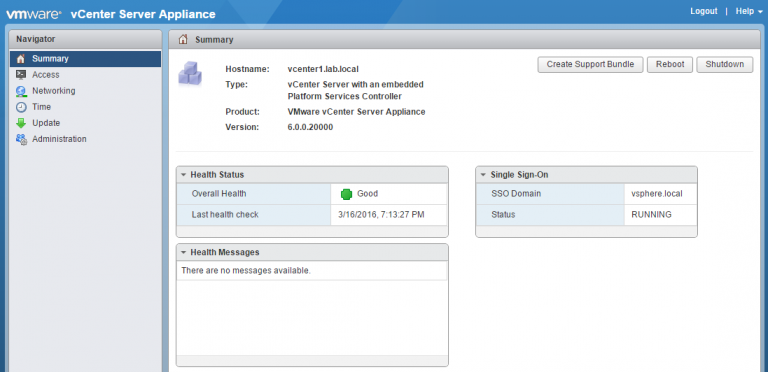The image size is (768, 372).
Task: Click the Administration users icon
Action: 21,140
